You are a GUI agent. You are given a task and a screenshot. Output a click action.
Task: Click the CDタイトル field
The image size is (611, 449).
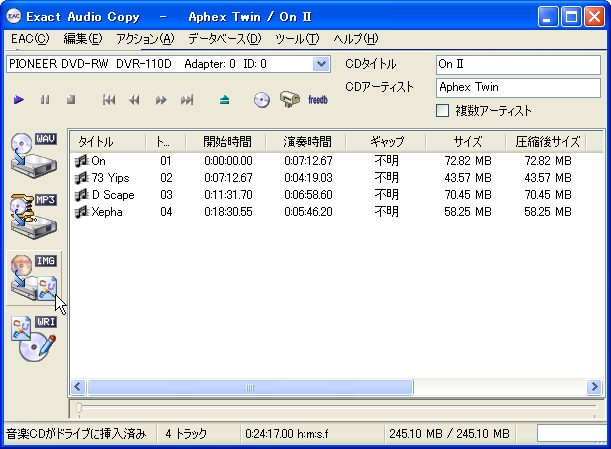point(518,64)
